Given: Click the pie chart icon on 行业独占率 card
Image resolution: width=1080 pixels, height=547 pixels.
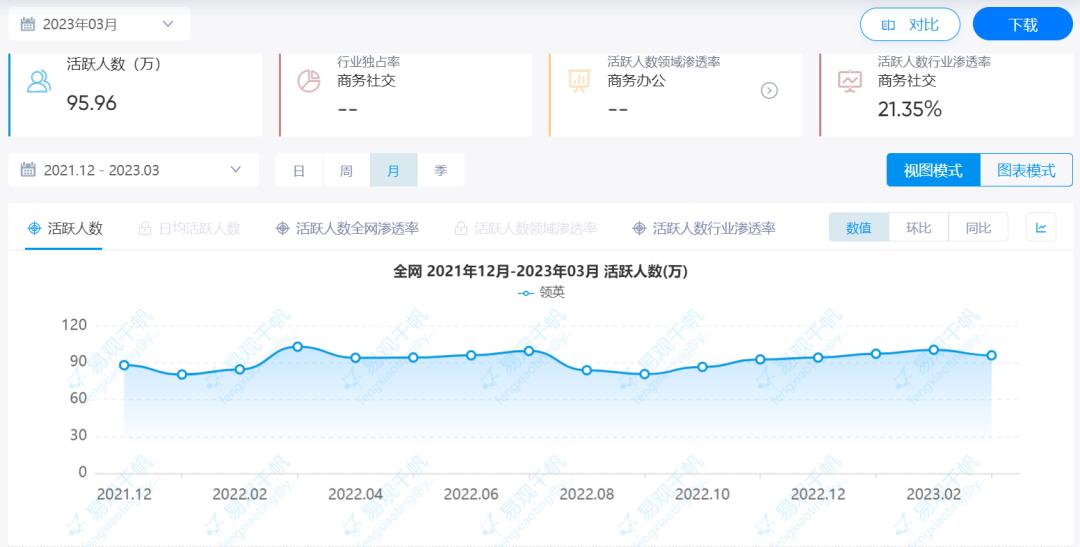Looking at the screenshot, I should 309,81.
